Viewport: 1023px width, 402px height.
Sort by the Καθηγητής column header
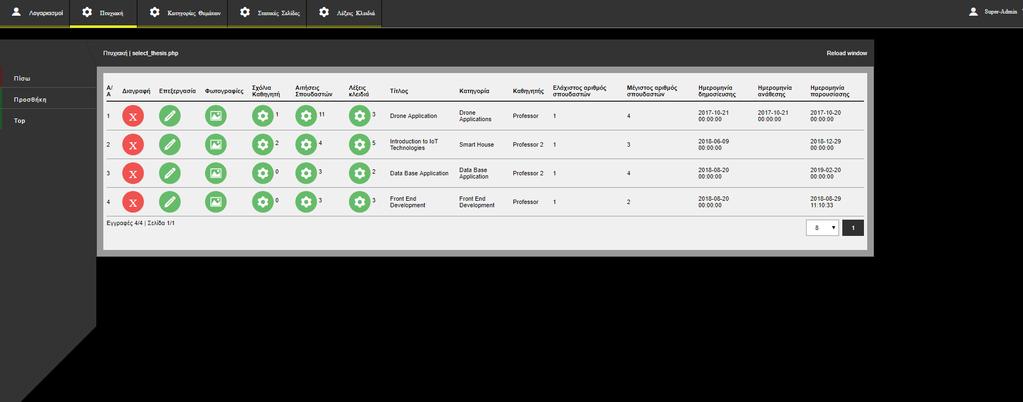pos(528,92)
